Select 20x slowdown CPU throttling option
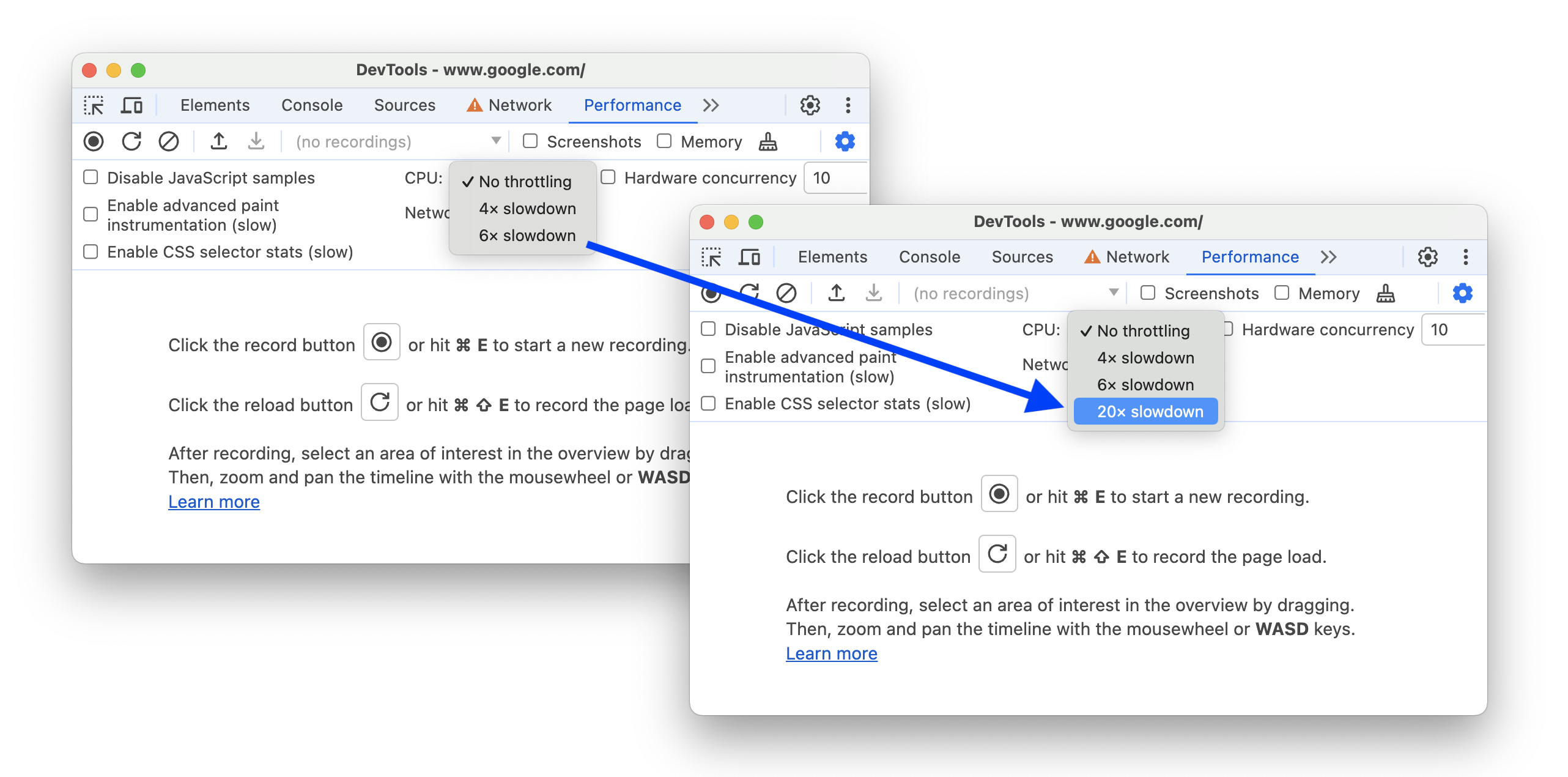The width and height of the screenshot is (1568, 777). click(1152, 411)
